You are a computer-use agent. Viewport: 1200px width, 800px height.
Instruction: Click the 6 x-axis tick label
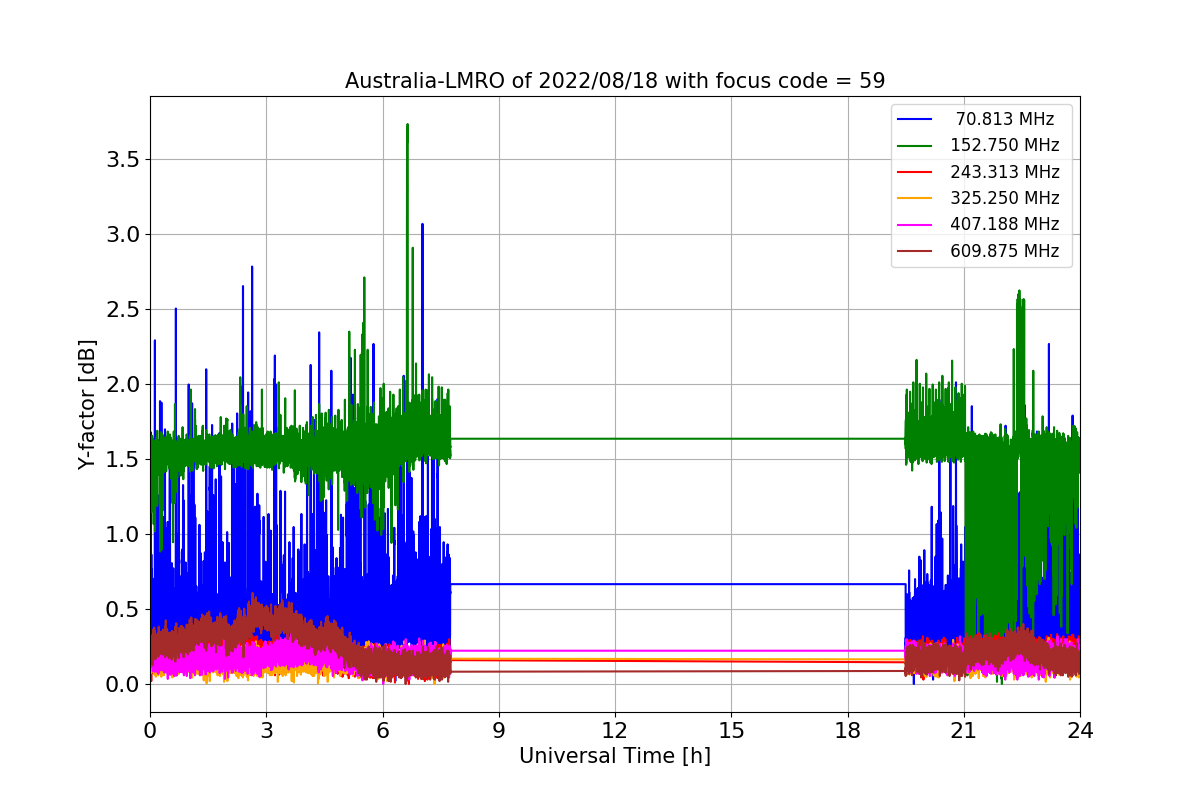pos(382,731)
